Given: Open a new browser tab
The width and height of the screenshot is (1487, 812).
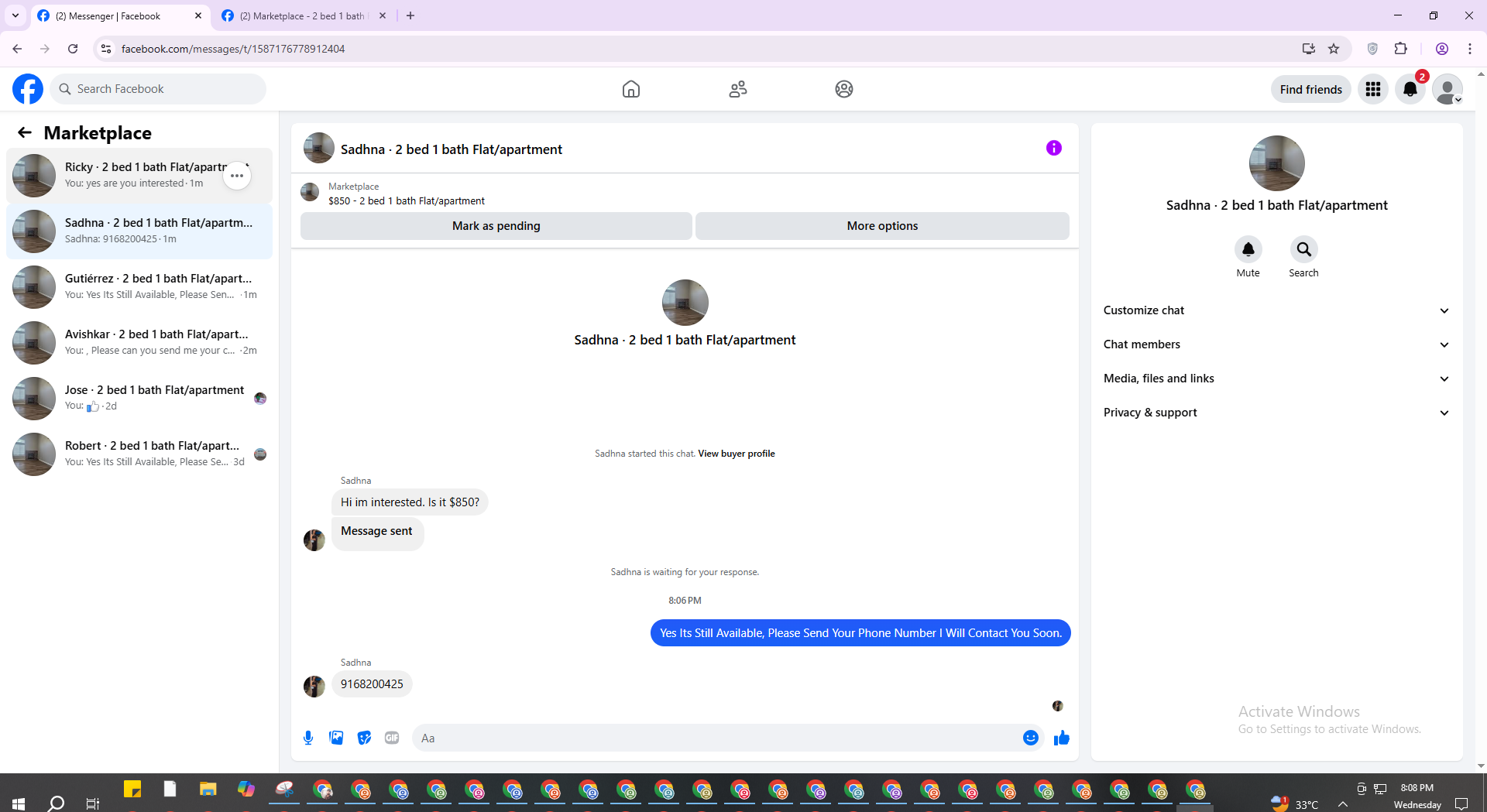Looking at the screenshot, I should point(410,15).
